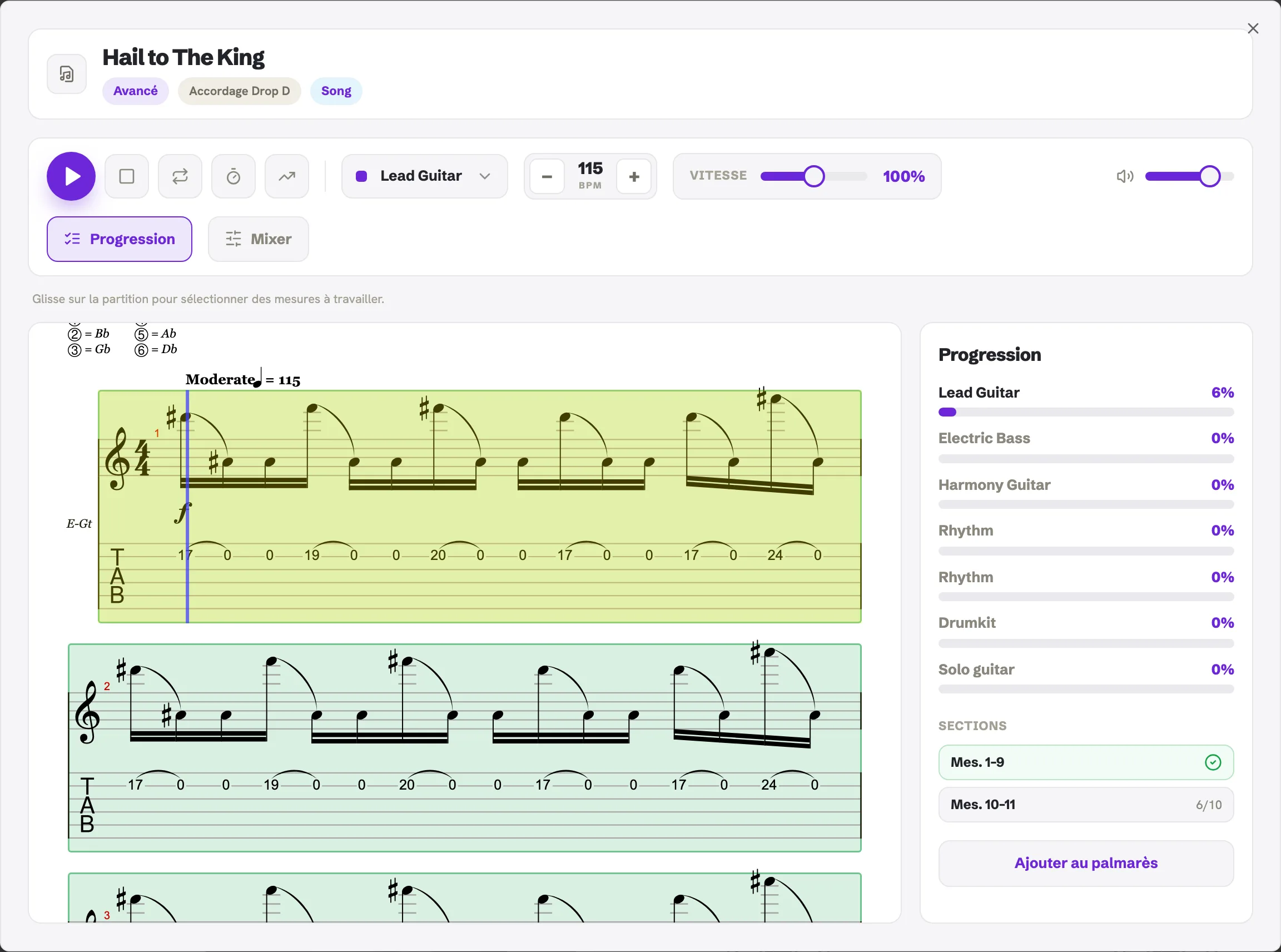Adjust the Vitesse speed slider
This screenshot has height=952, width=1281.
click(813, 176)
